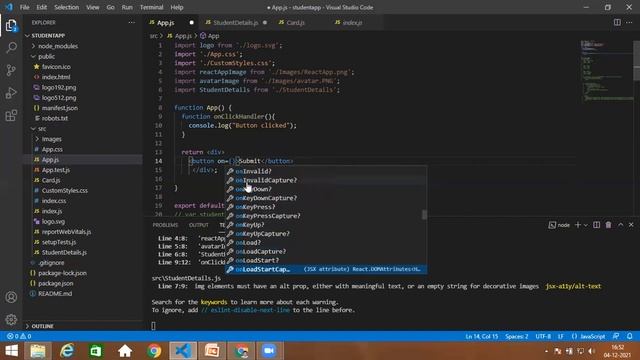This screenshot has height=360, width=640.
Task: Switch to the StudentDetails.js tab
Action: (x=235, y=22)
